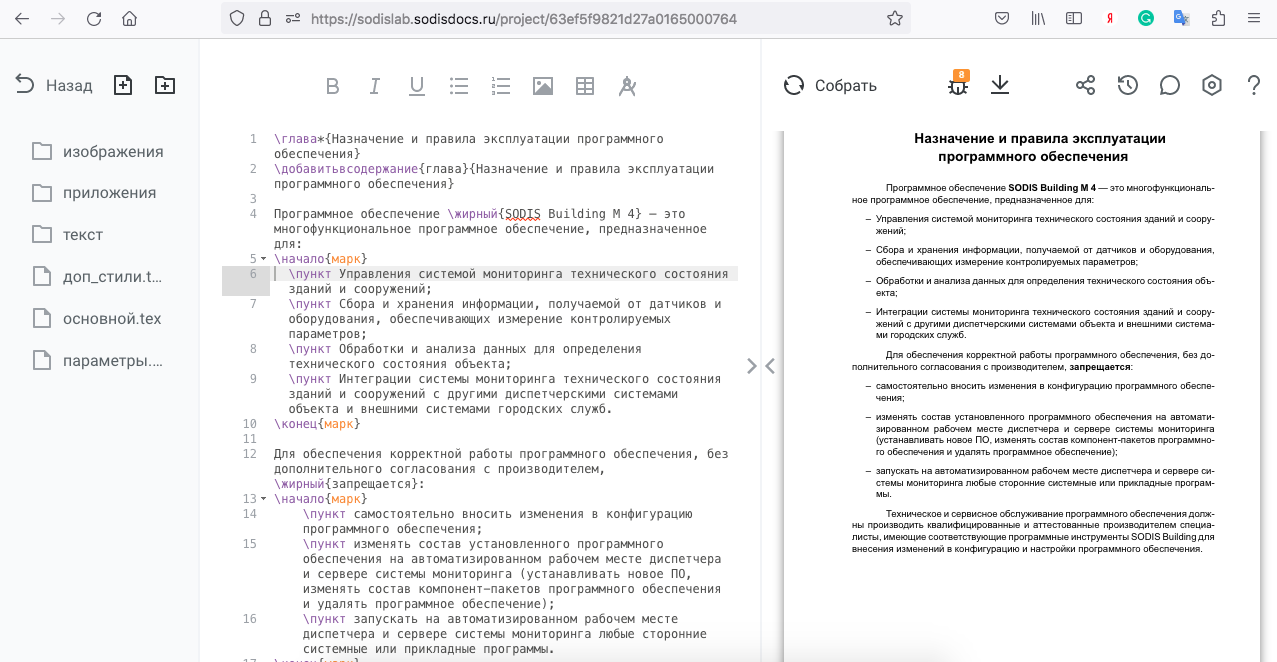Open the issues list showing 8 warnings

(x=957, y=86)
